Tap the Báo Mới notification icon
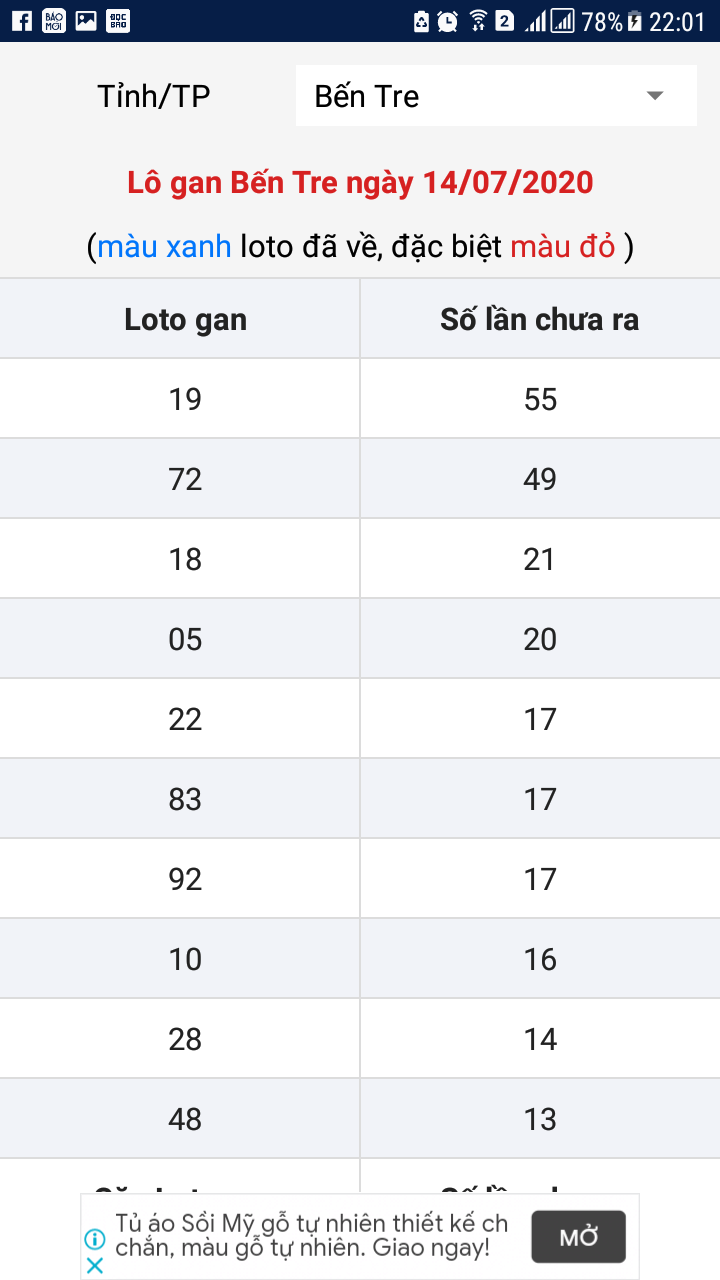The width and height of the screenshot is (720, 1280). pos(54,21)
